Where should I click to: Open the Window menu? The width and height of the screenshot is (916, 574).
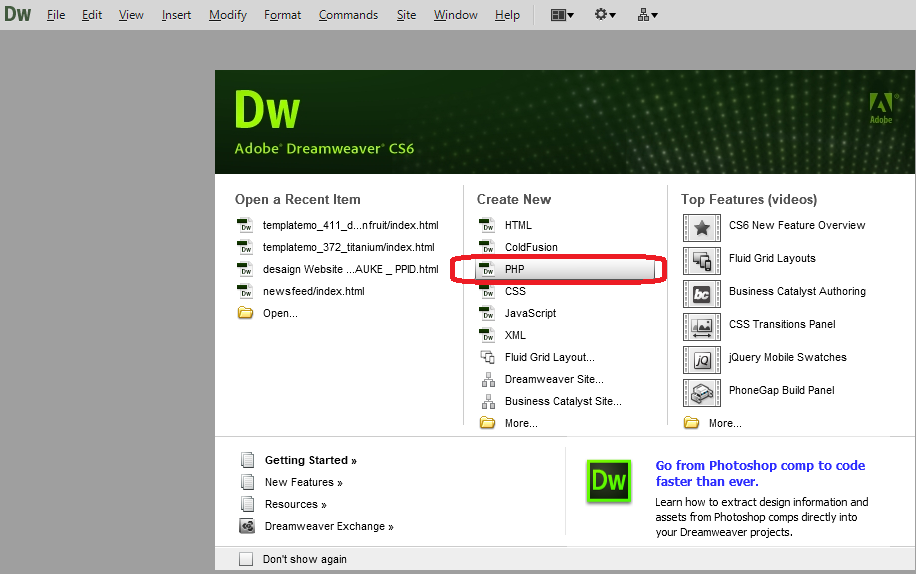pyautogui.click(x=456, y=15)
